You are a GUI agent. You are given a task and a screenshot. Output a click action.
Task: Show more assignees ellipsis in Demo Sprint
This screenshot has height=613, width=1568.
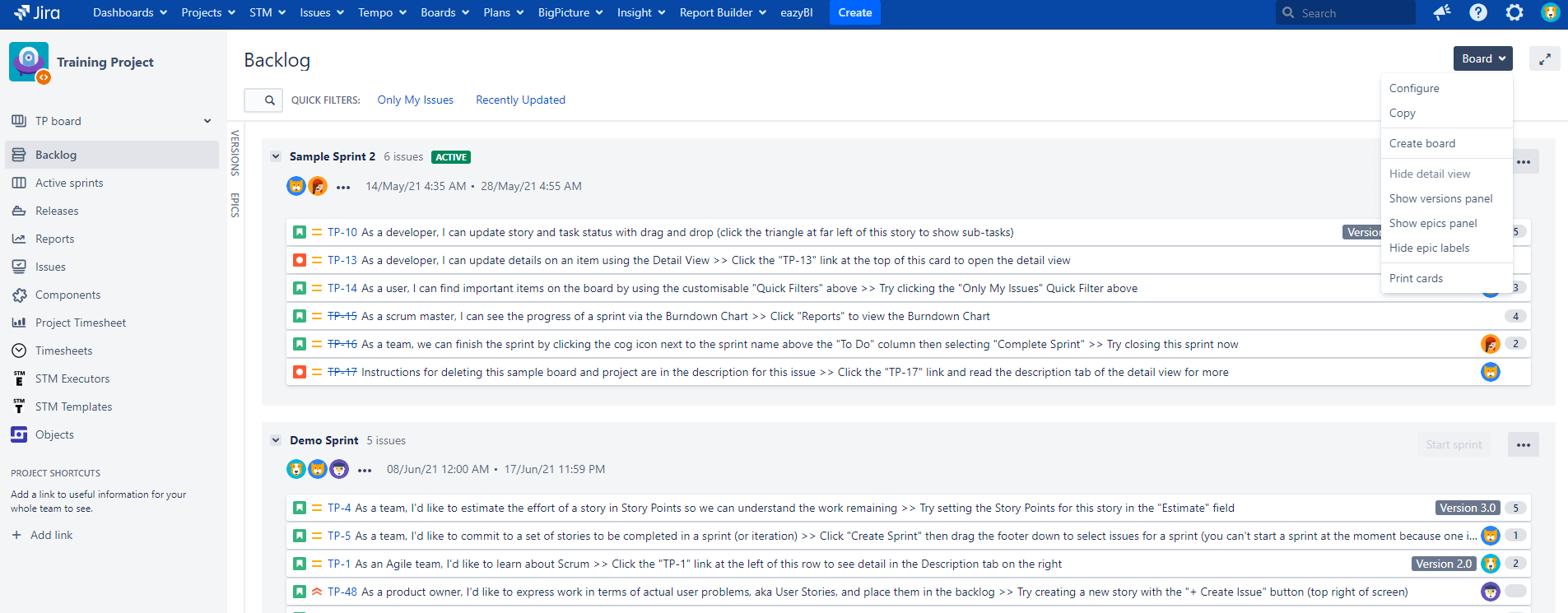pos(365,470)
